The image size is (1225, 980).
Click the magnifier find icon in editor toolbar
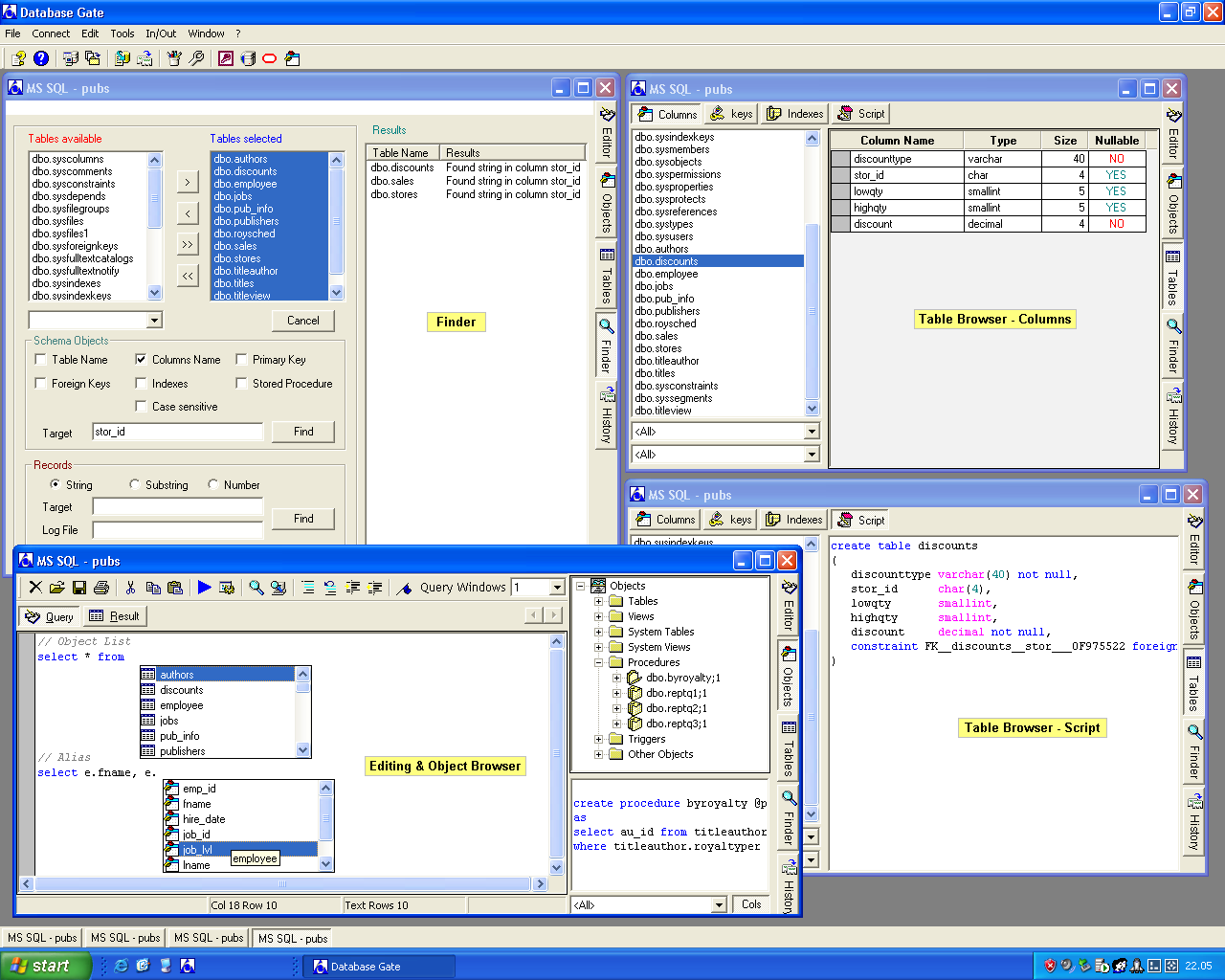pos(256,588)
